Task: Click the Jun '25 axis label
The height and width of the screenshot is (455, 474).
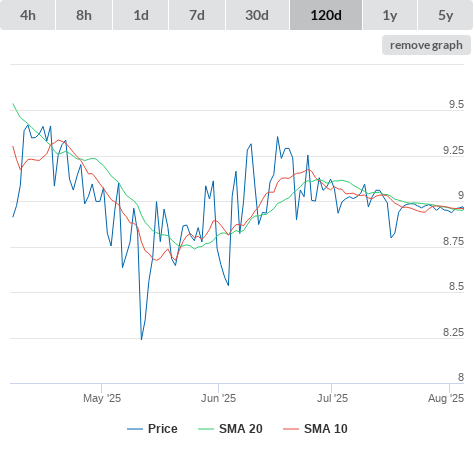Action: tap(218, 398)
